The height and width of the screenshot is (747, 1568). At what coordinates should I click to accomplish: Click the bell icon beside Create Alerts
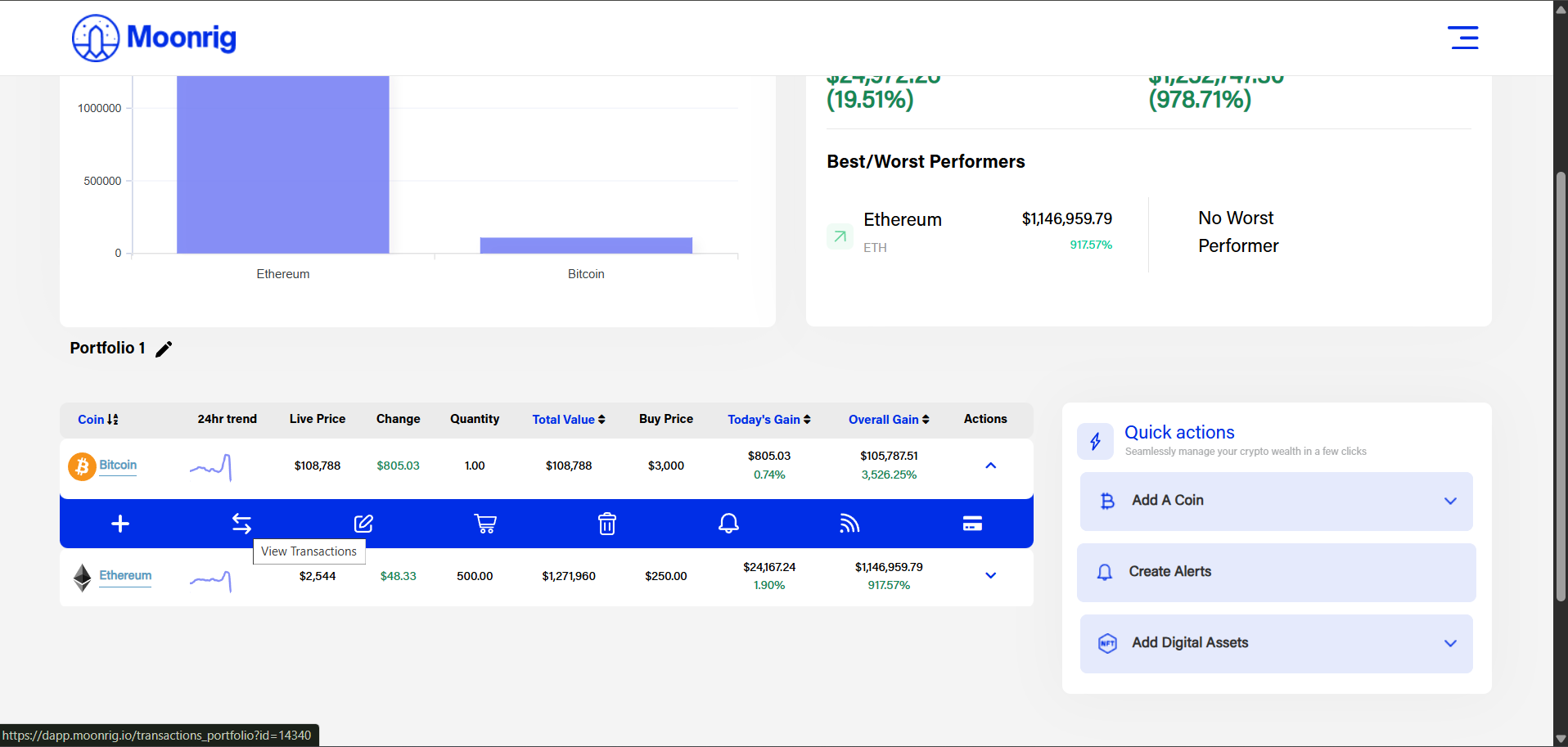pyautogui.click(x=1105, y=572)
